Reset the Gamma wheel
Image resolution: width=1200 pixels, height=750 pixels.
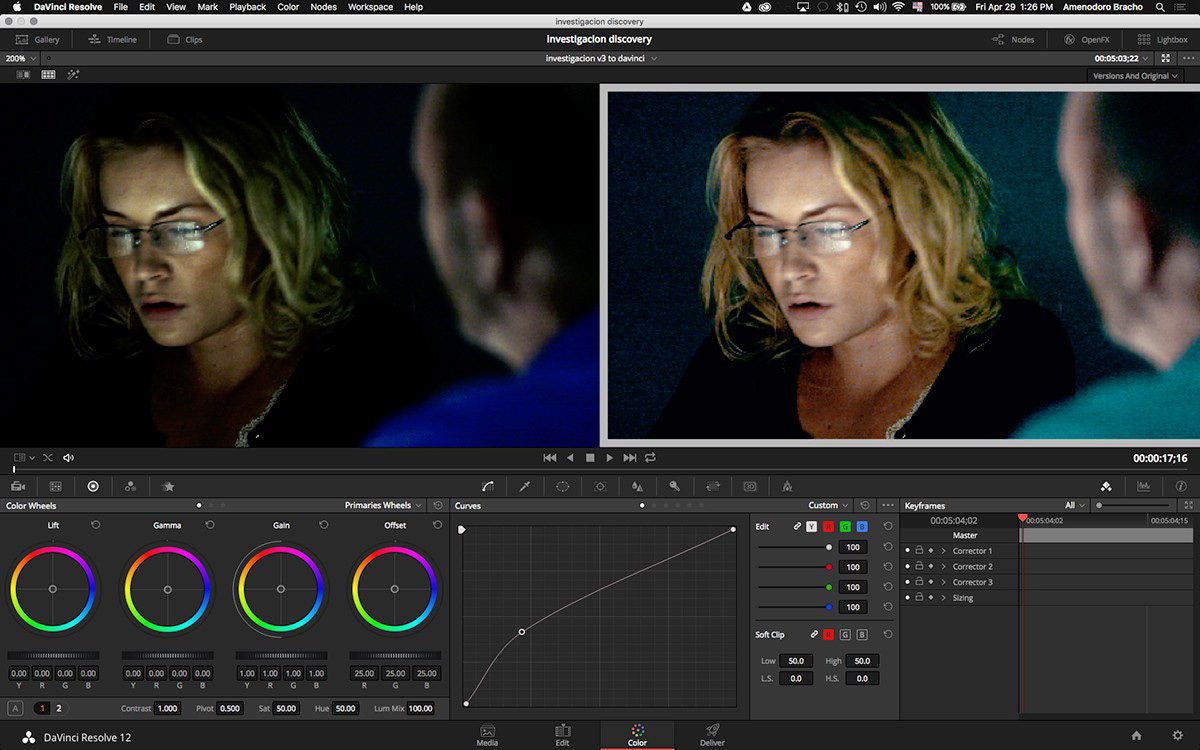(210, 525)
